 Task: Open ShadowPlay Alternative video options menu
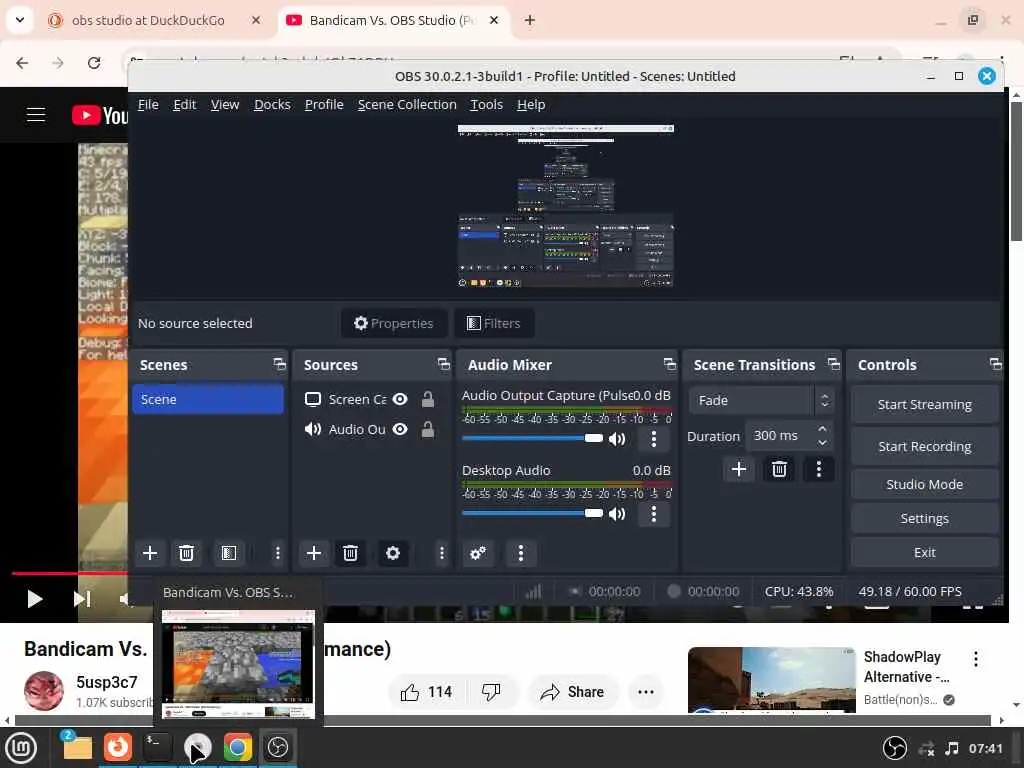(x=976, y=659)
